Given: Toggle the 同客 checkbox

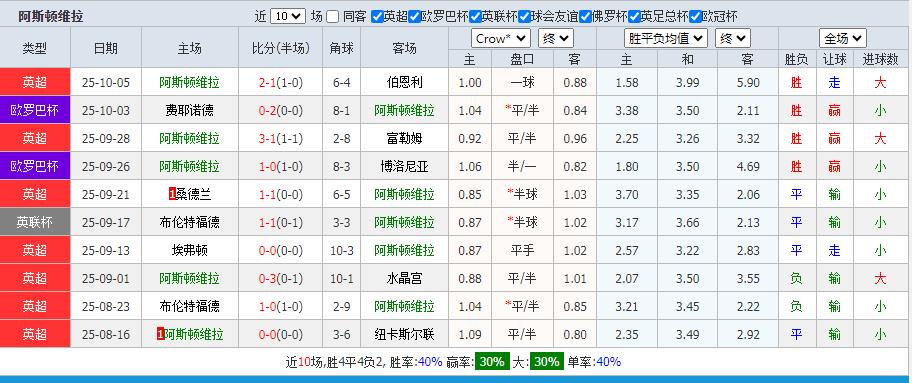Looking at the screenshot, I should (x=333, y=16).
